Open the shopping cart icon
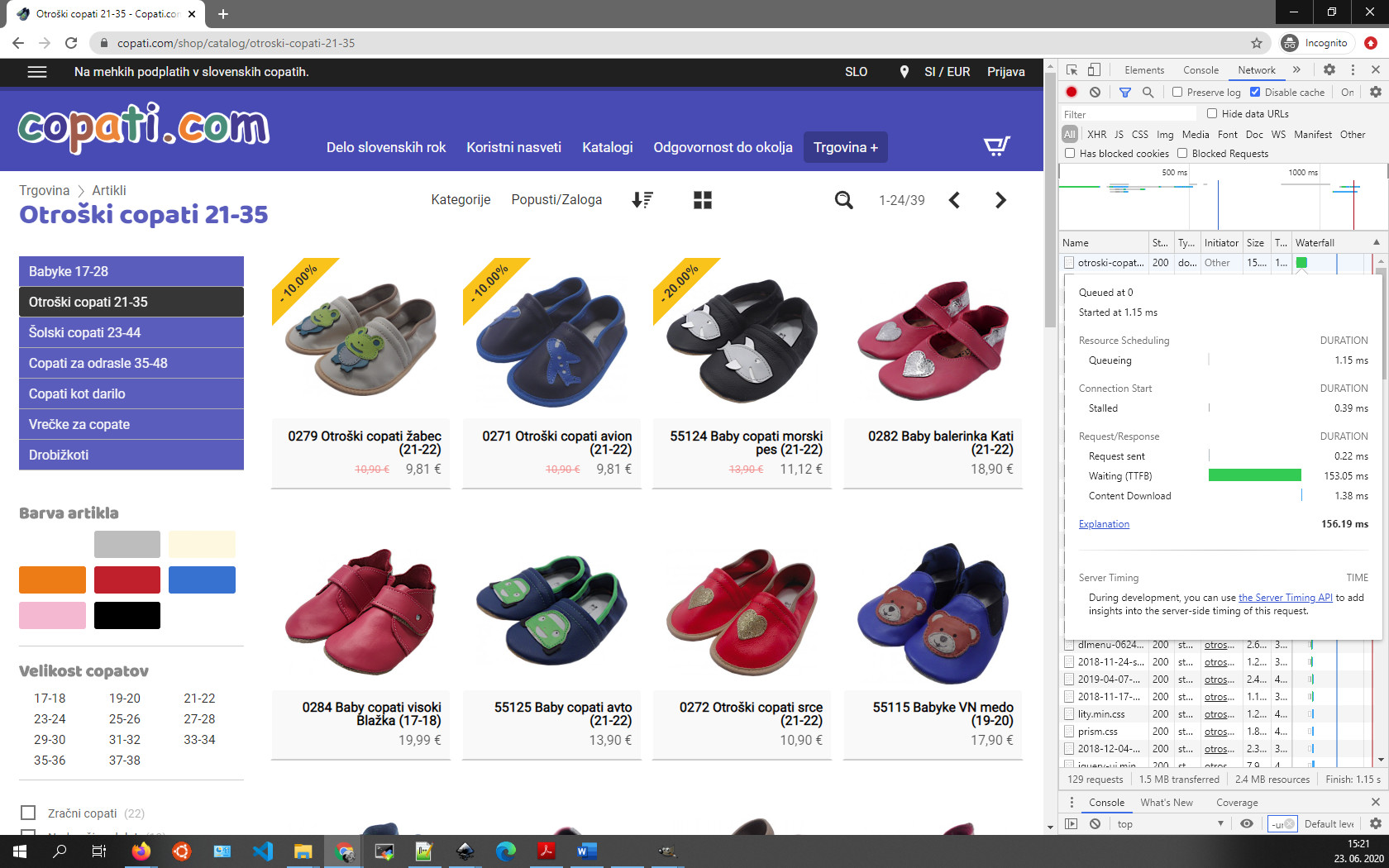1389x868 pixels. 996,146
